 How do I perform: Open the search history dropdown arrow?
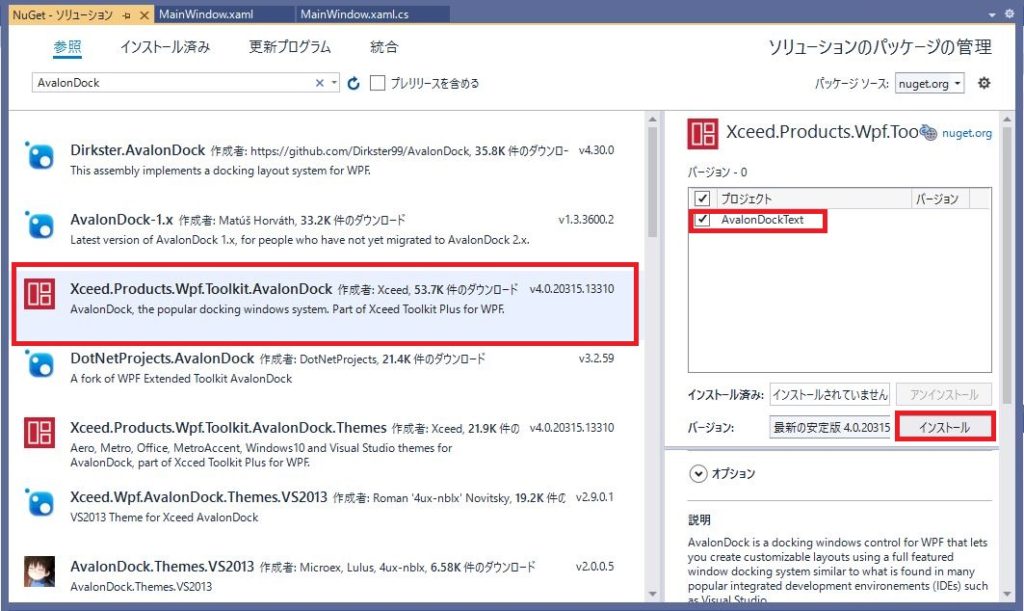click(x=334, y=83)
